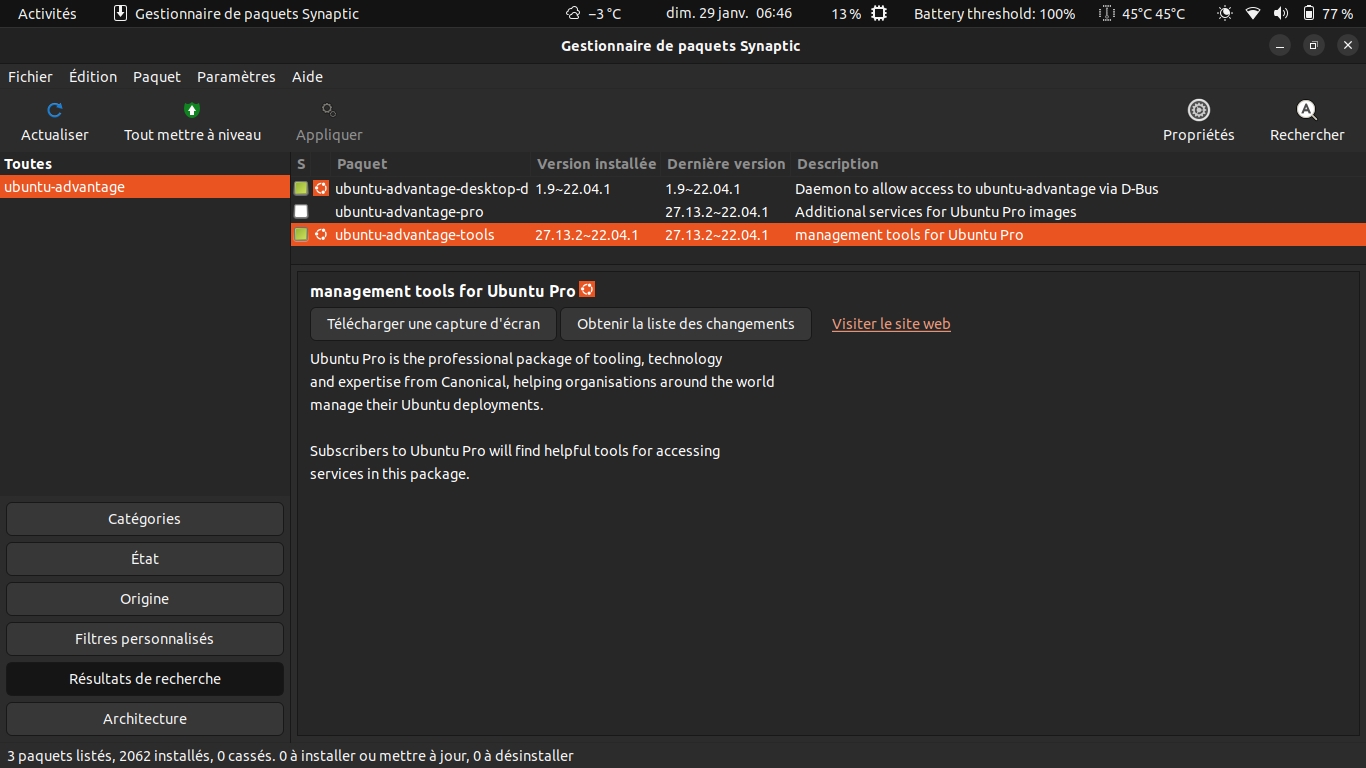Select the État filter button
This screenshot has height=768, width=1366.
coord(145,559)
